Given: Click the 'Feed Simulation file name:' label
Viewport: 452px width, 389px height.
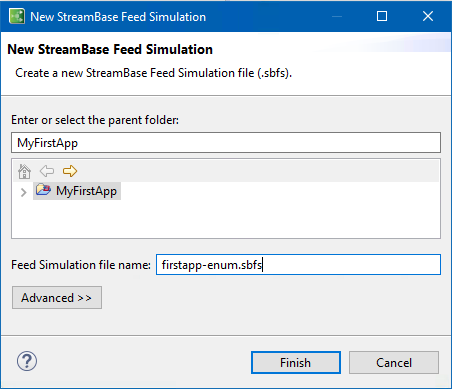Looking at the screenshot, I should pyautogui.click(x=81, y=265).
